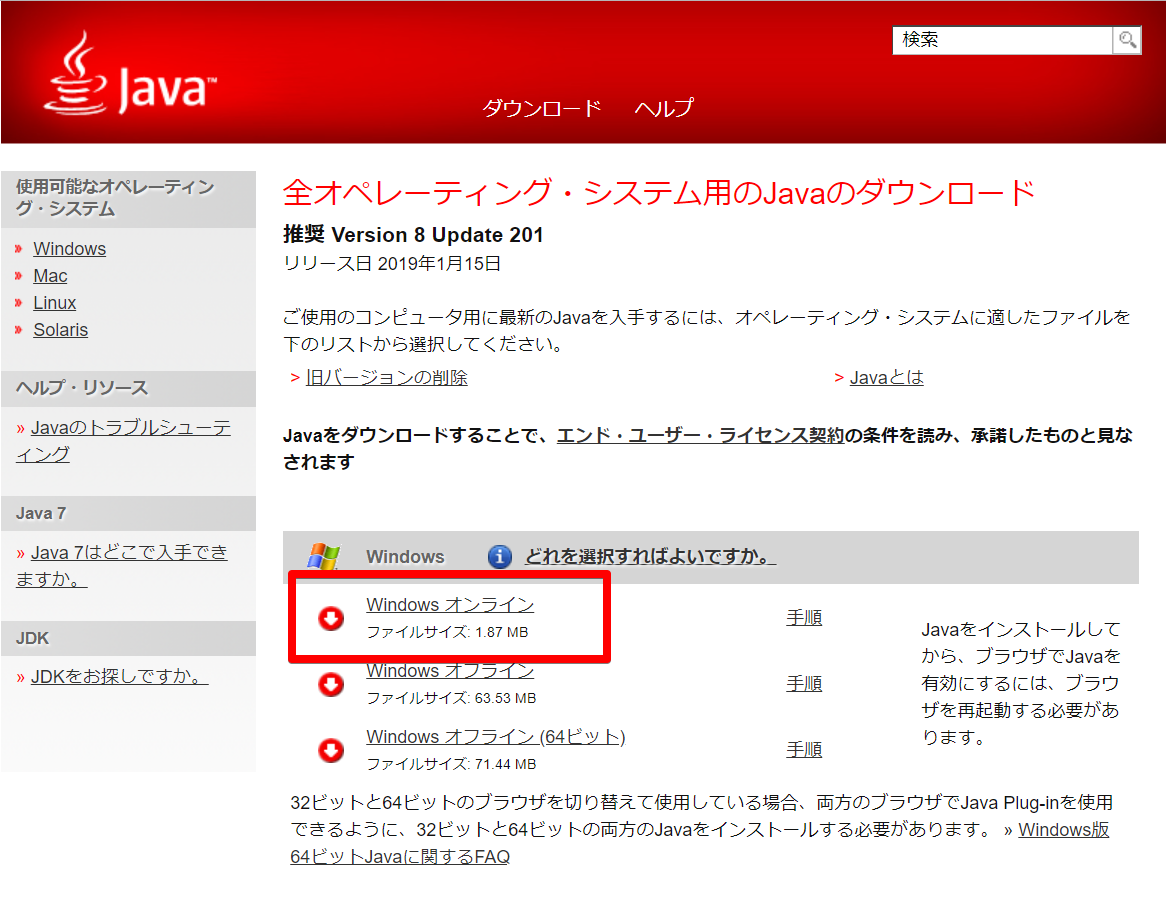Click the Windows logo in the downloads table header
Viewport: 1166px width, 924px height.
tap(324, 556)
